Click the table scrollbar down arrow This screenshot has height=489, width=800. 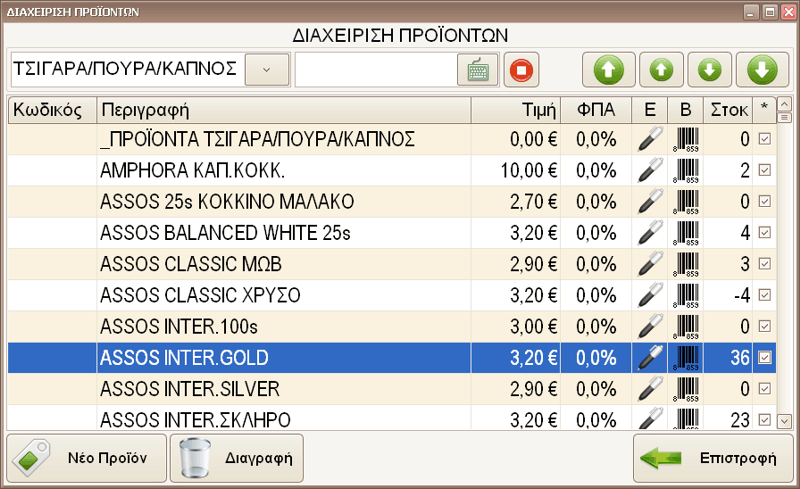784,421
